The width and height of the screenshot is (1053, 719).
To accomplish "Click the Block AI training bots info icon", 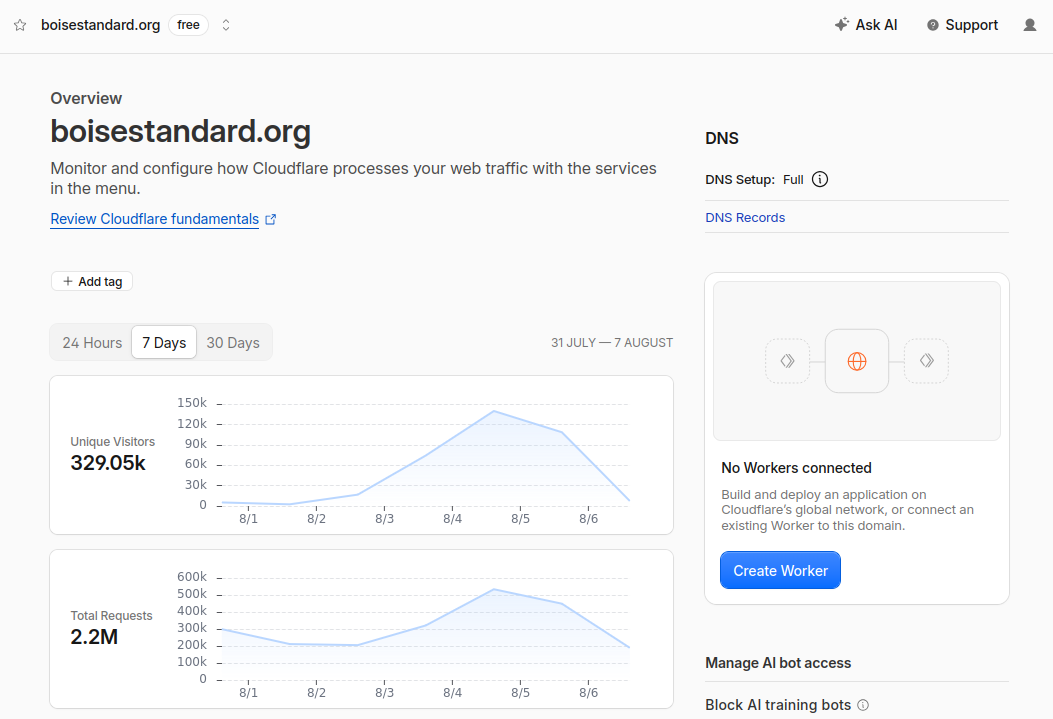I will click(x=864, y=705).
